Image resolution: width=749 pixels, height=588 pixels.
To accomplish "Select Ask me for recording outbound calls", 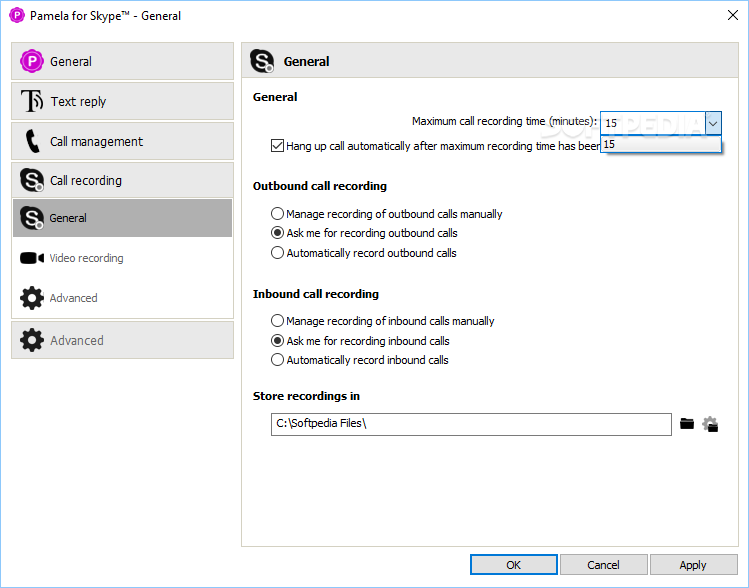I will 277,233.
